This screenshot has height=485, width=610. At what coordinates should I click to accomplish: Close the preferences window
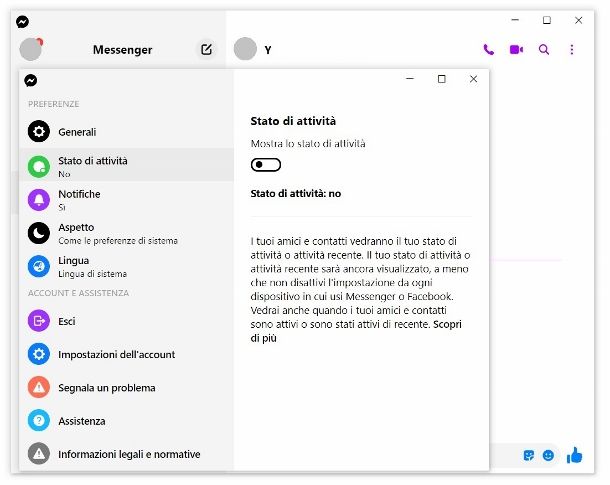[473, 79]
